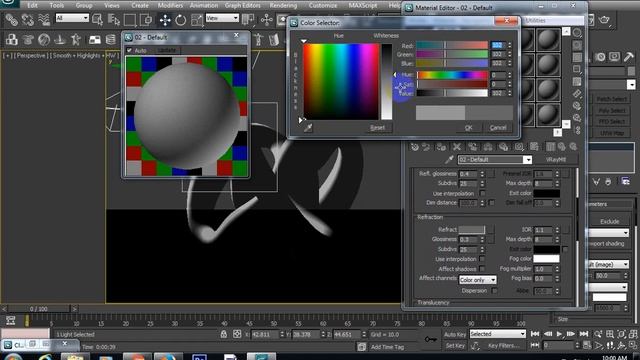Click the Add Time Tag field

(387, 347)
